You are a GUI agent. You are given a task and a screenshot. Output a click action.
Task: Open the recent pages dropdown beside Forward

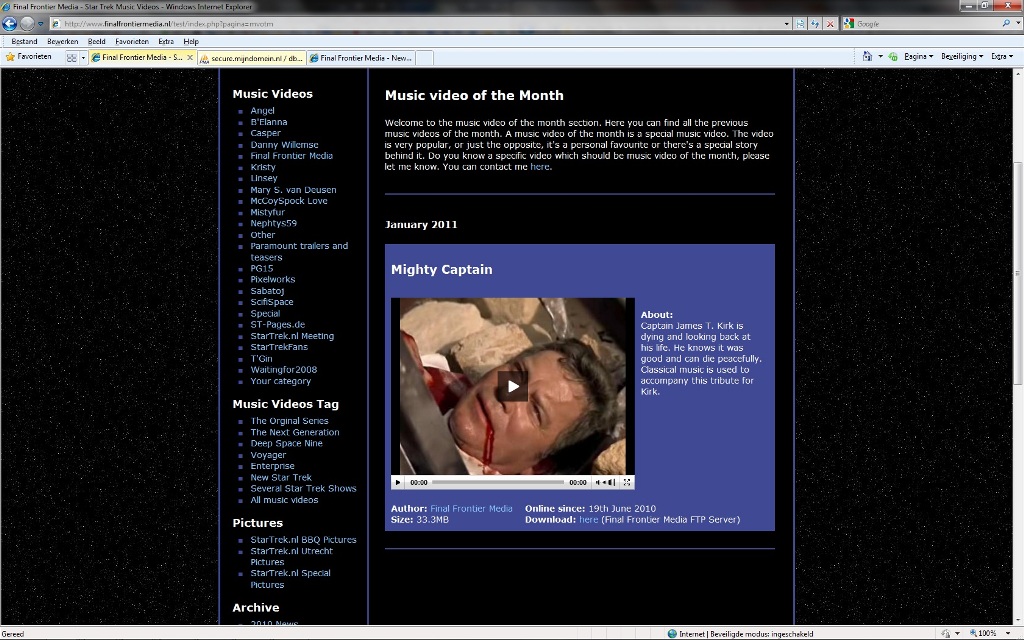(x=40, y=24)
